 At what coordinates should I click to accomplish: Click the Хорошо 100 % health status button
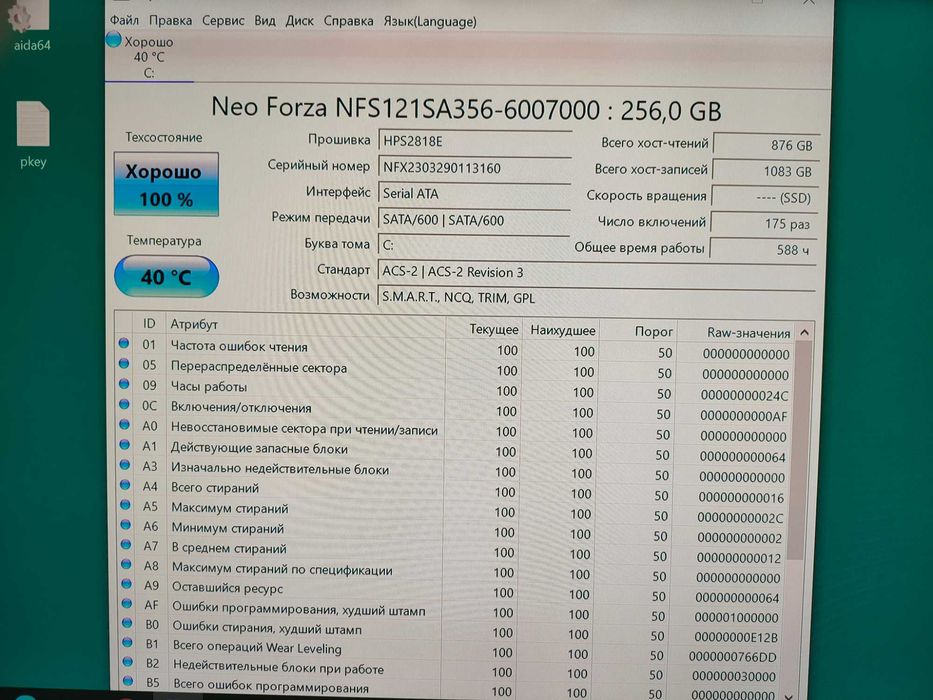pos(166,185)
